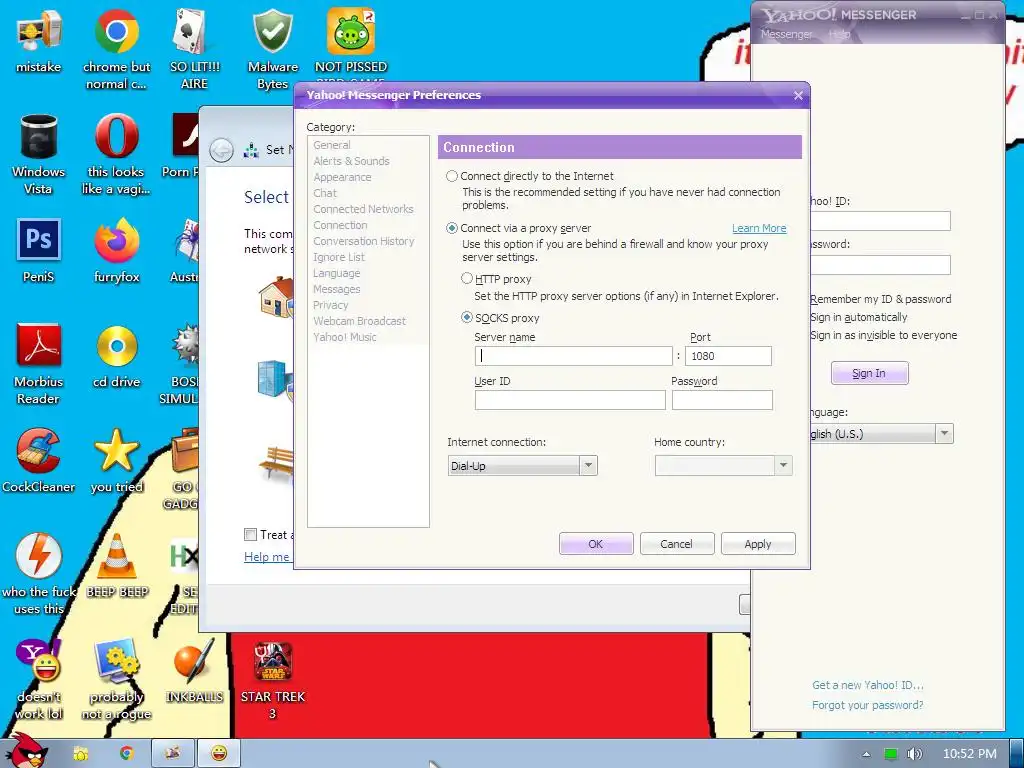
Task: Switch to Yahoo Messenger smiley taskbar button
Action: pyautogui.click(x=219, y=753)
